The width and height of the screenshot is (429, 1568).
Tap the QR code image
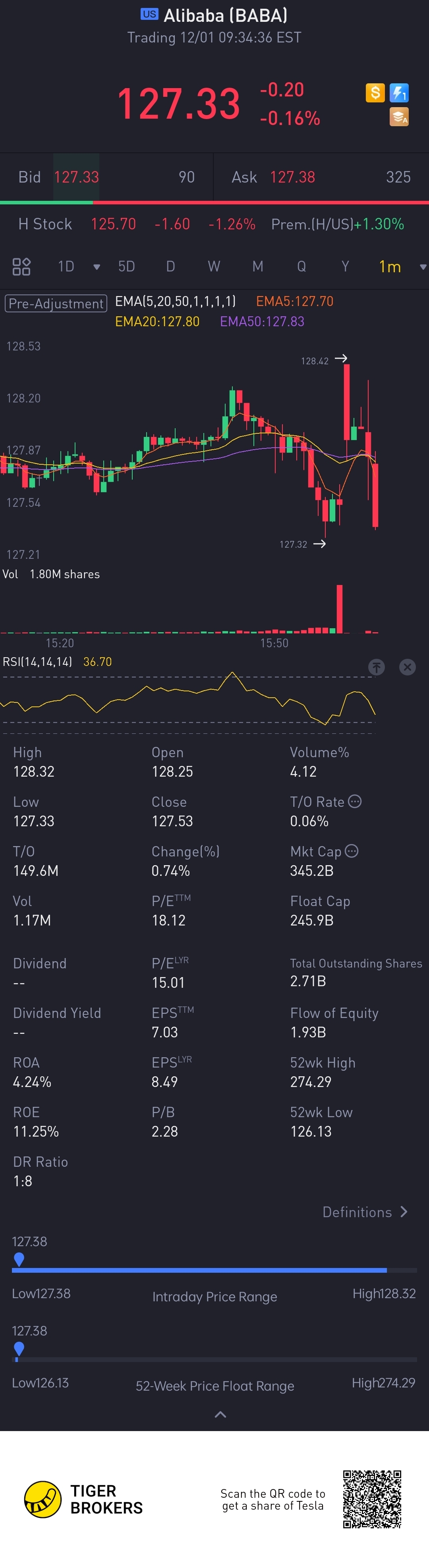coord(372,1499)
